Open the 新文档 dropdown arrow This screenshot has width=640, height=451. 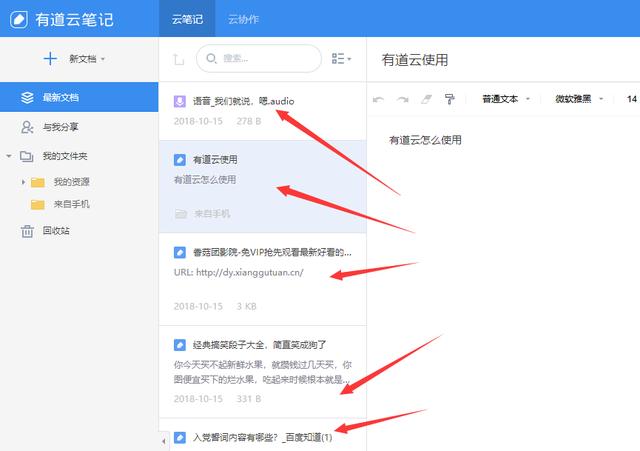(103, 59)
